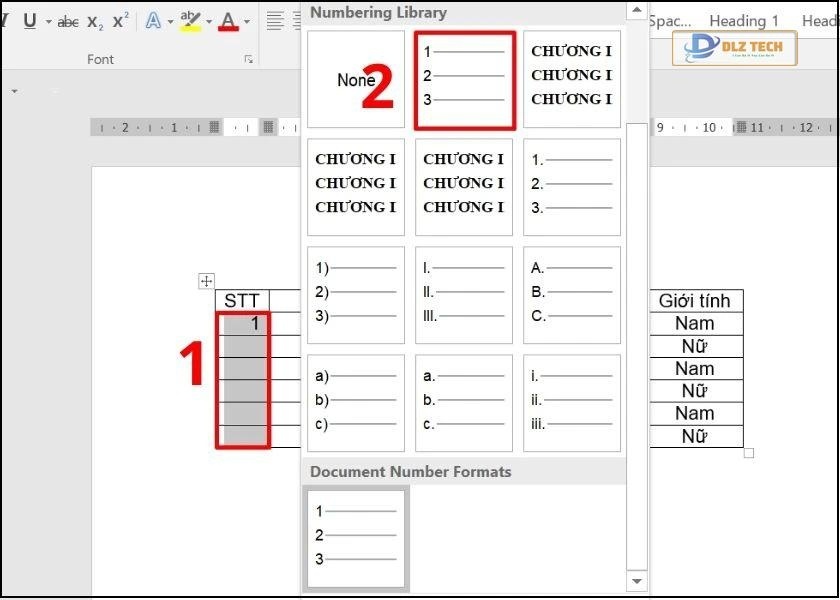Choose the plain 1 2 3 numbering format
The width and height of the screenshot is (840, 600).
pos(464,80)
